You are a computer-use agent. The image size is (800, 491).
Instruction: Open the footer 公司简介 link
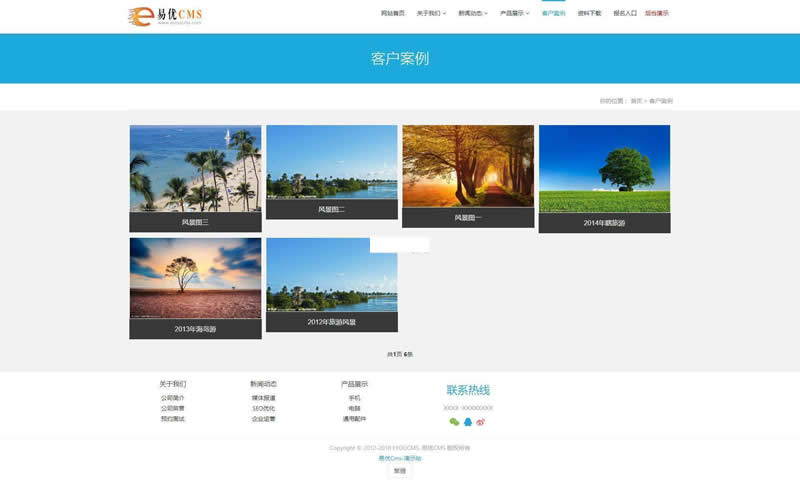coord(173,398)
